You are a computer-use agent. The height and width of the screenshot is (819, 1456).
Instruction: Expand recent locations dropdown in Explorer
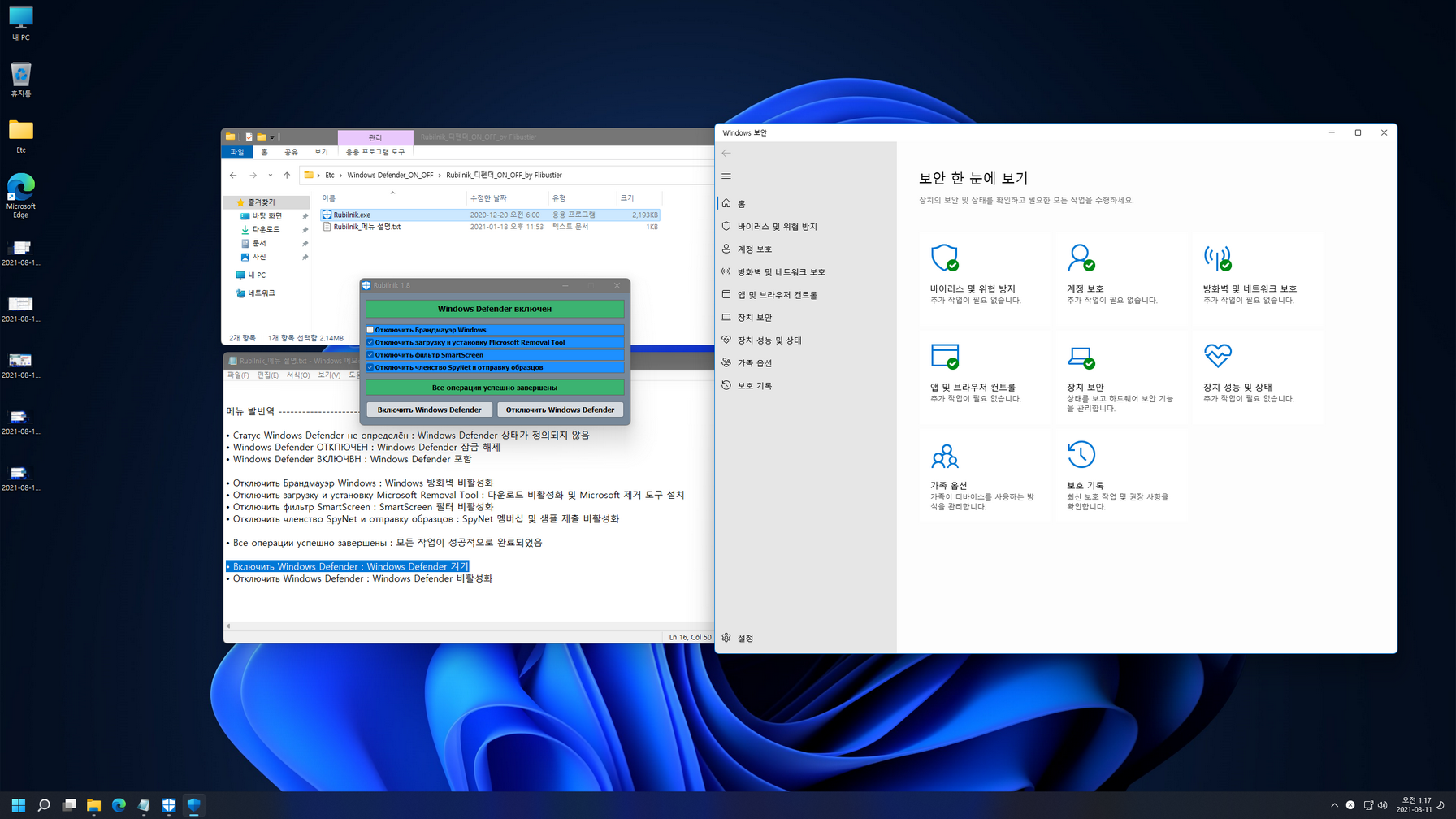(x=271, y=175)
